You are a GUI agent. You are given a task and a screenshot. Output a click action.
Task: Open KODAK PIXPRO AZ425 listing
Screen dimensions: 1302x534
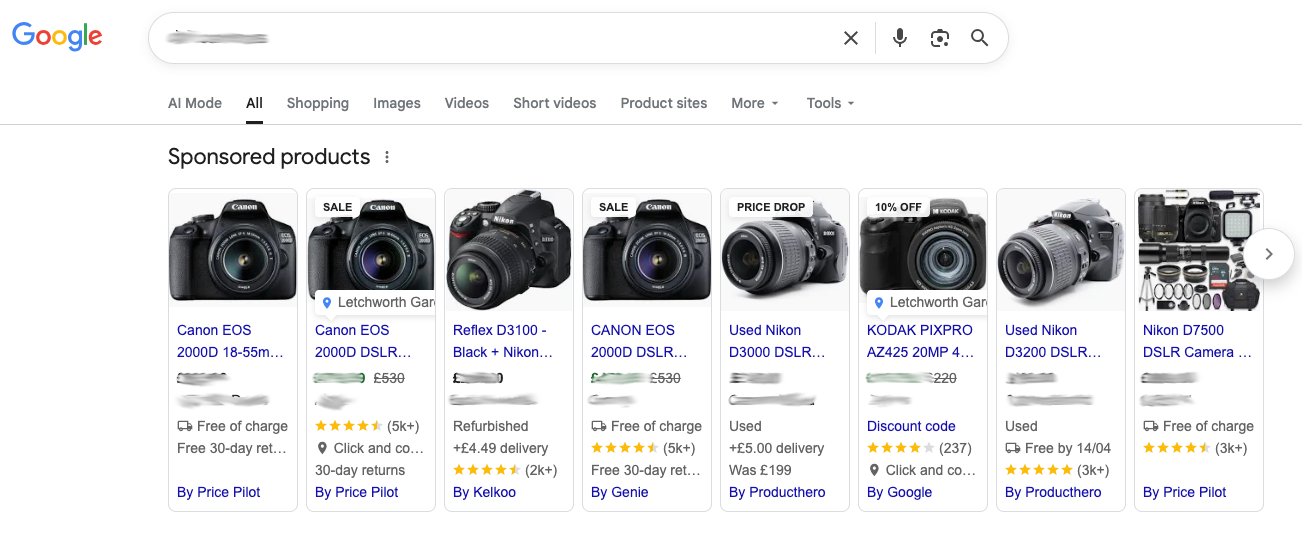[x=921, y=341]
